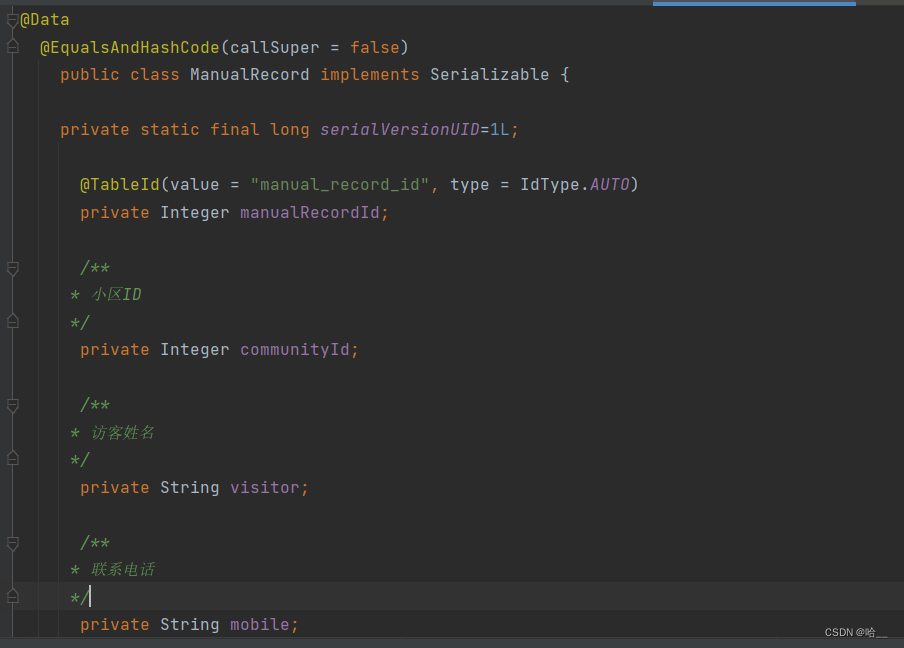Click the blue horizontal scrollbar at top

click(753, 4)
